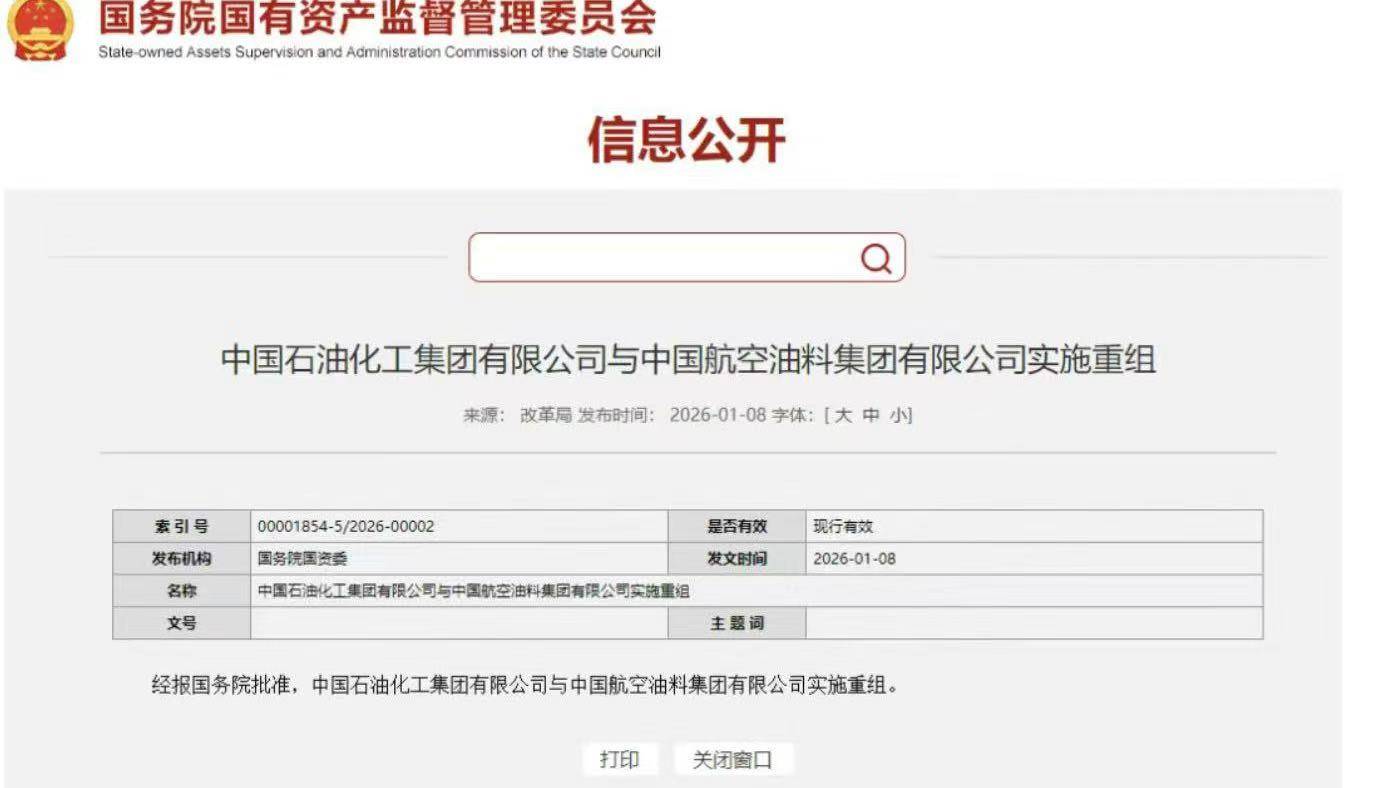1383x788 pixels.
Task: Click the 发文时间 date value 2026-01-08 in table
Action: [854, 559]
